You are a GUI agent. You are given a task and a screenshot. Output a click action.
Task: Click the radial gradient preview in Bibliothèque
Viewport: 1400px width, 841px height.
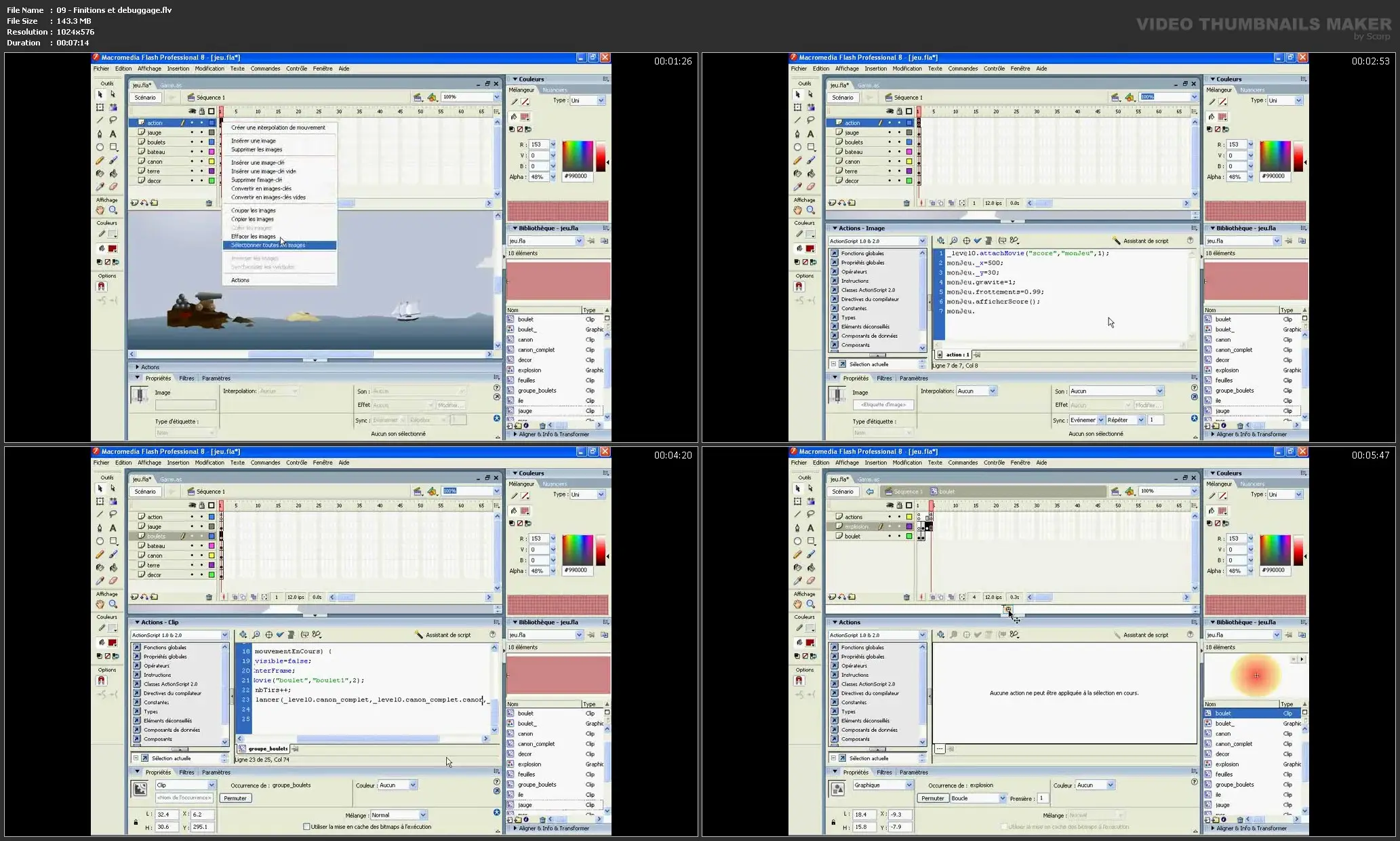tap(1256, 676)
